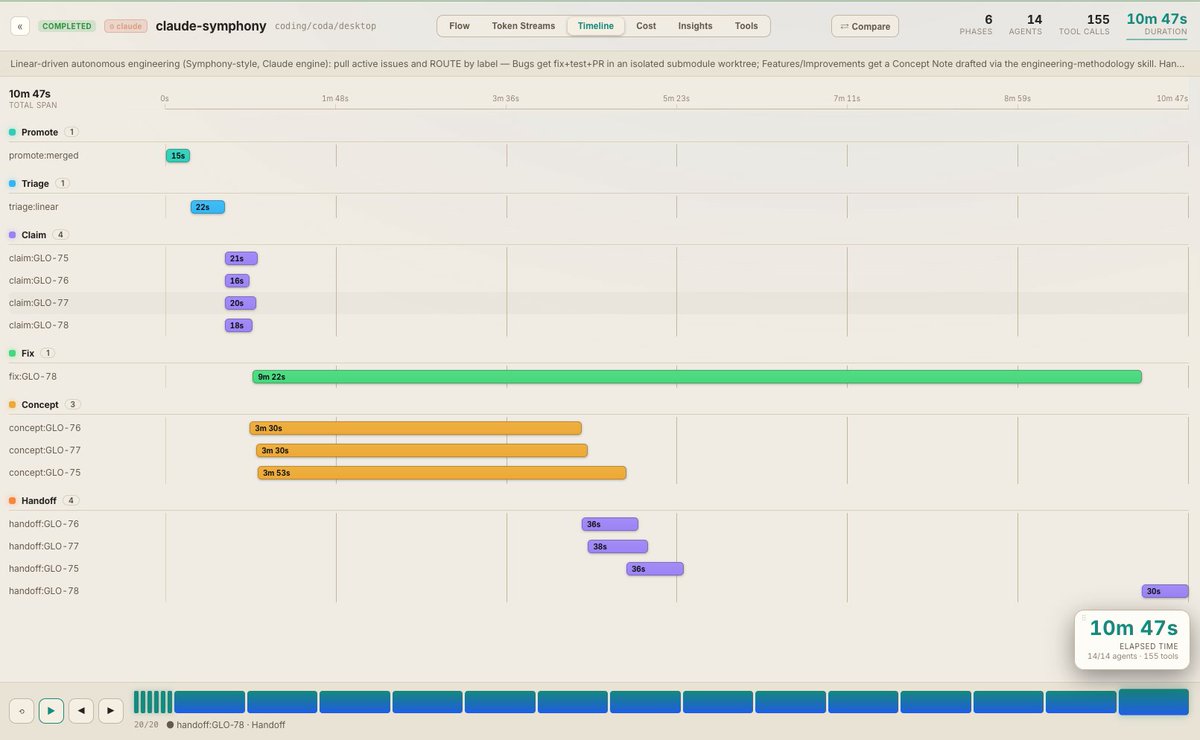
Task: Click the claude engine badge
Action: pos(126,26)
